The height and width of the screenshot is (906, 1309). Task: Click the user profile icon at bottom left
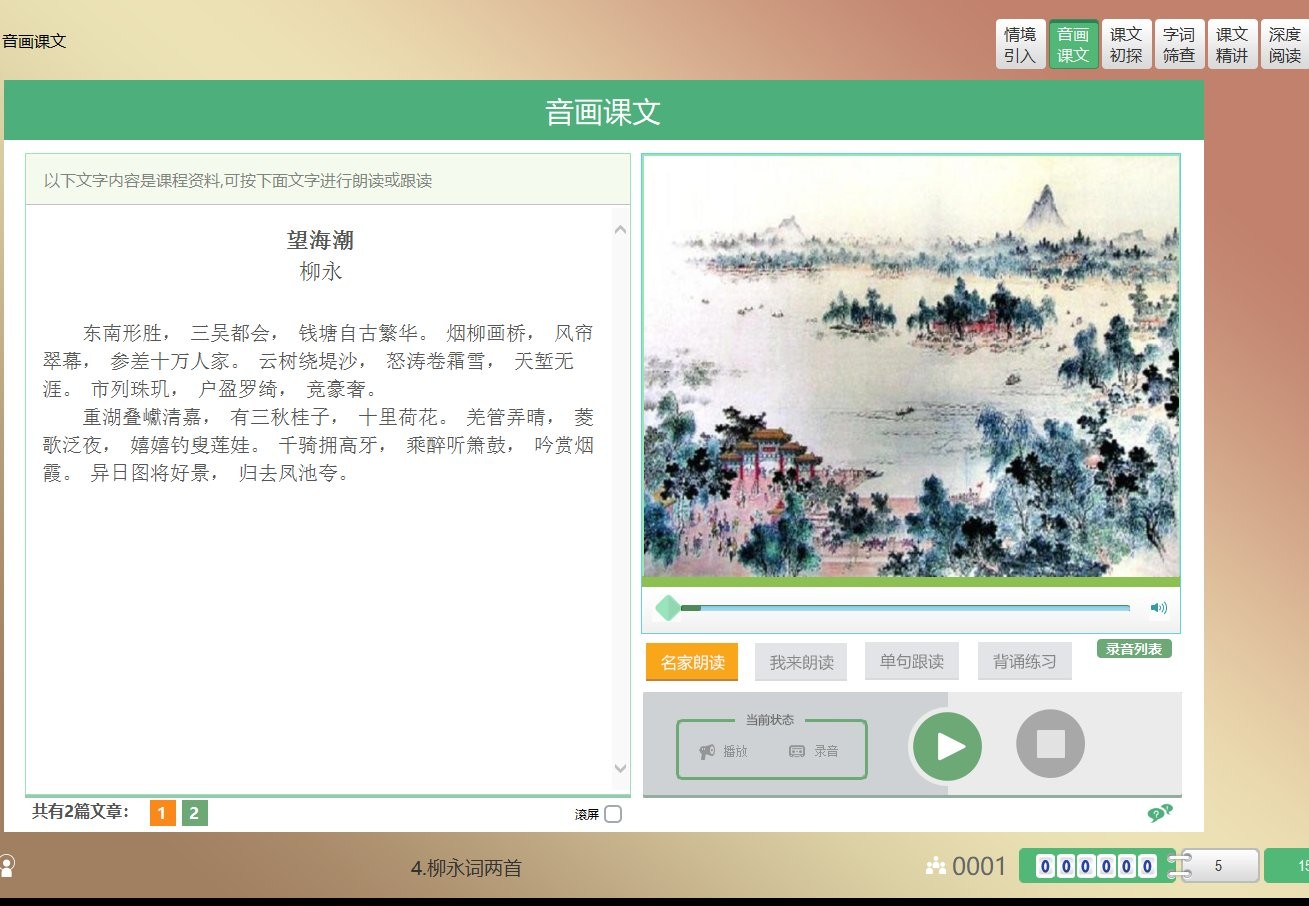[6, 866]
